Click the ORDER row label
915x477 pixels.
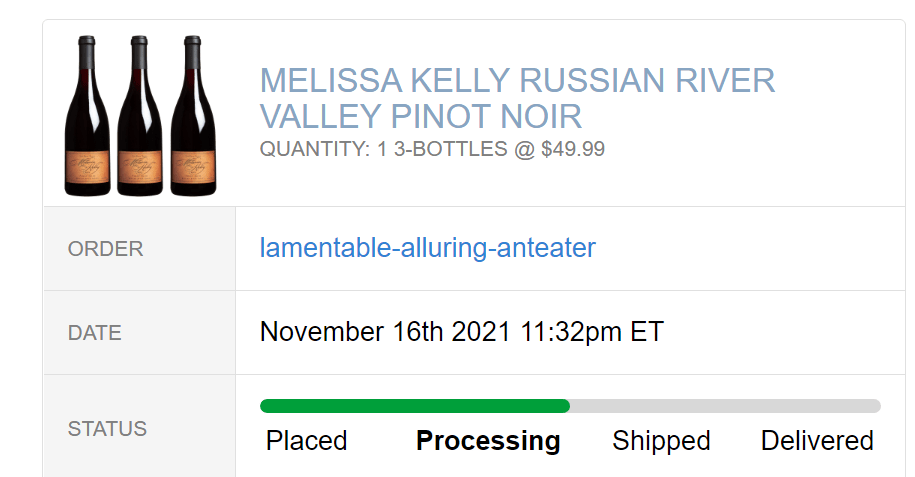coord(105,249)
